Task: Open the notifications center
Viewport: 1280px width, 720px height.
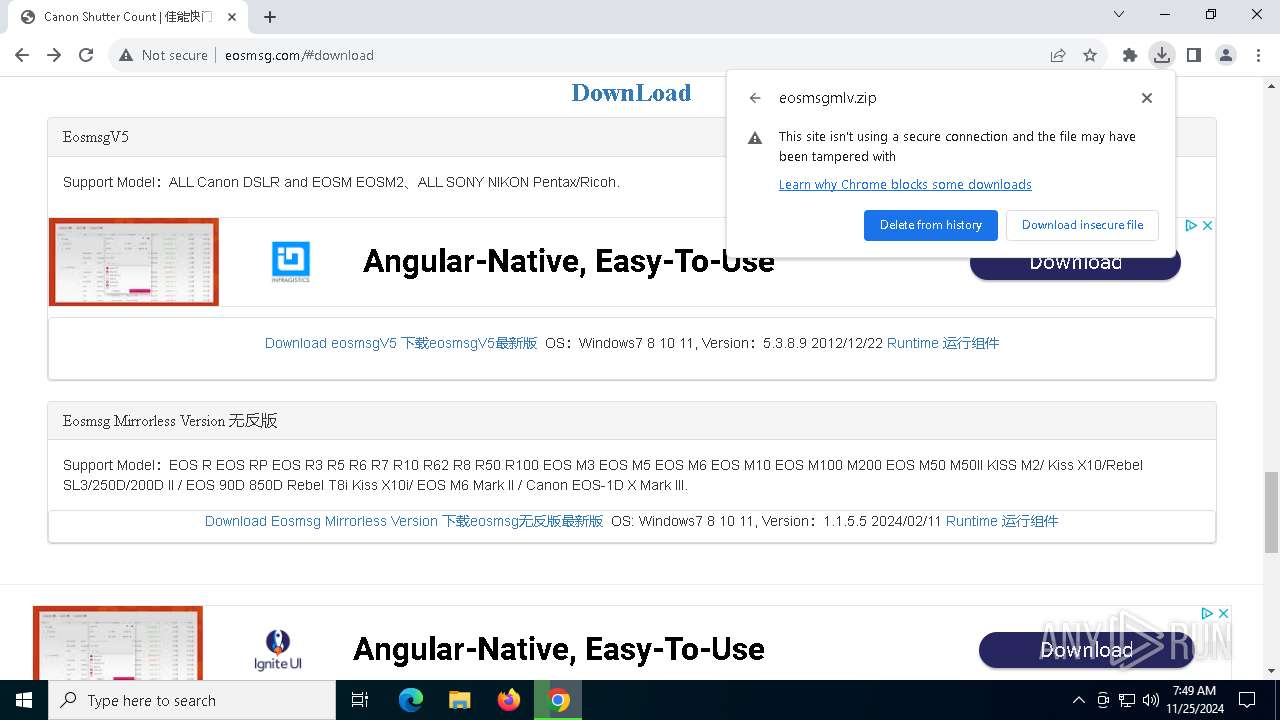Action: pyautogui.click(x=1247, y=700)
